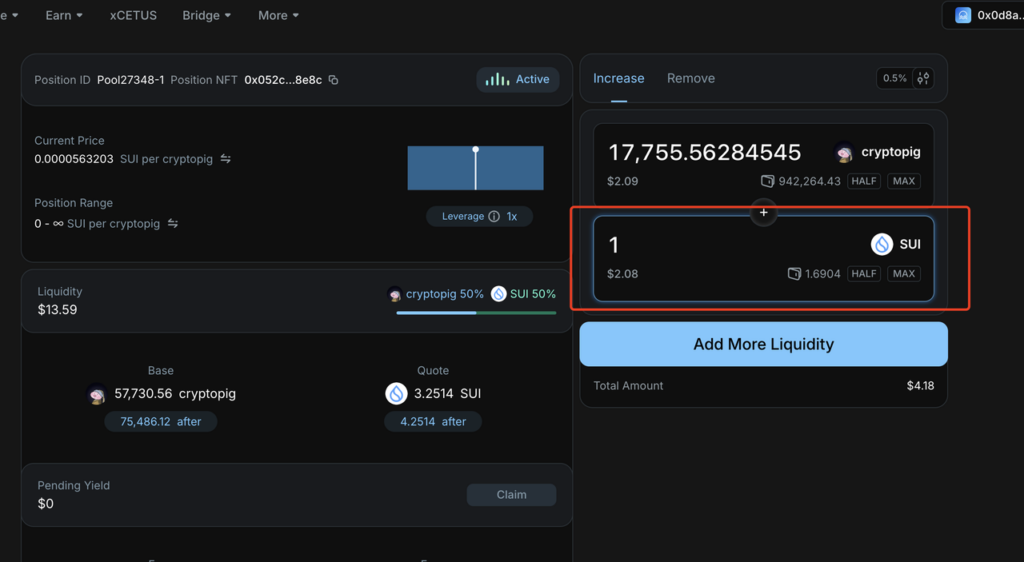Open the xCETUS menu item
The image size is (1024, 562).
[x=133, y=15]
